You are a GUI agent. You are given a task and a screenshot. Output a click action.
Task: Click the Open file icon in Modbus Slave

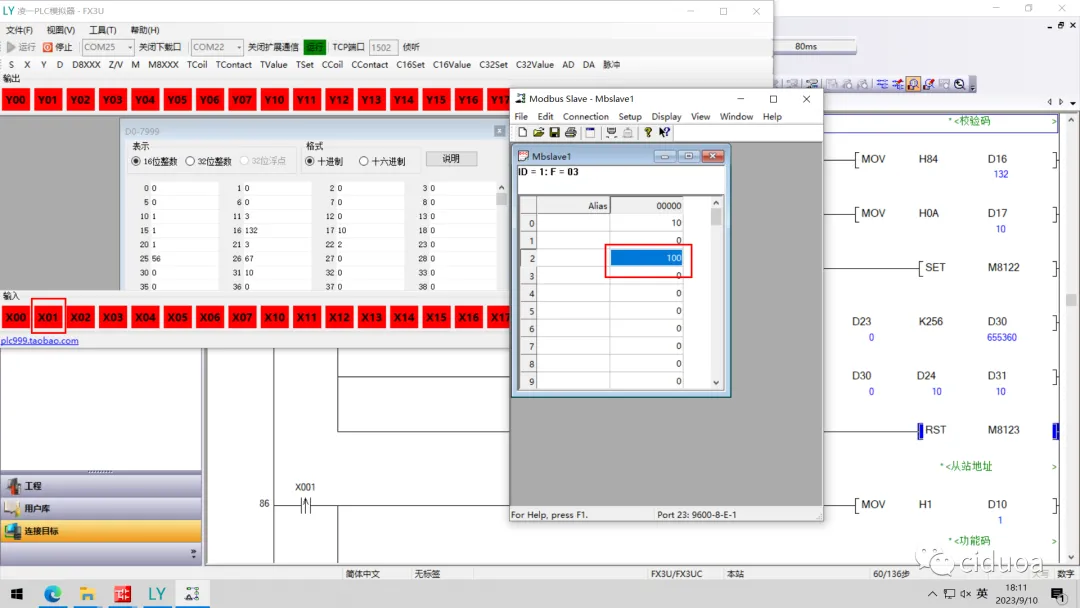(x=538, y=132)
